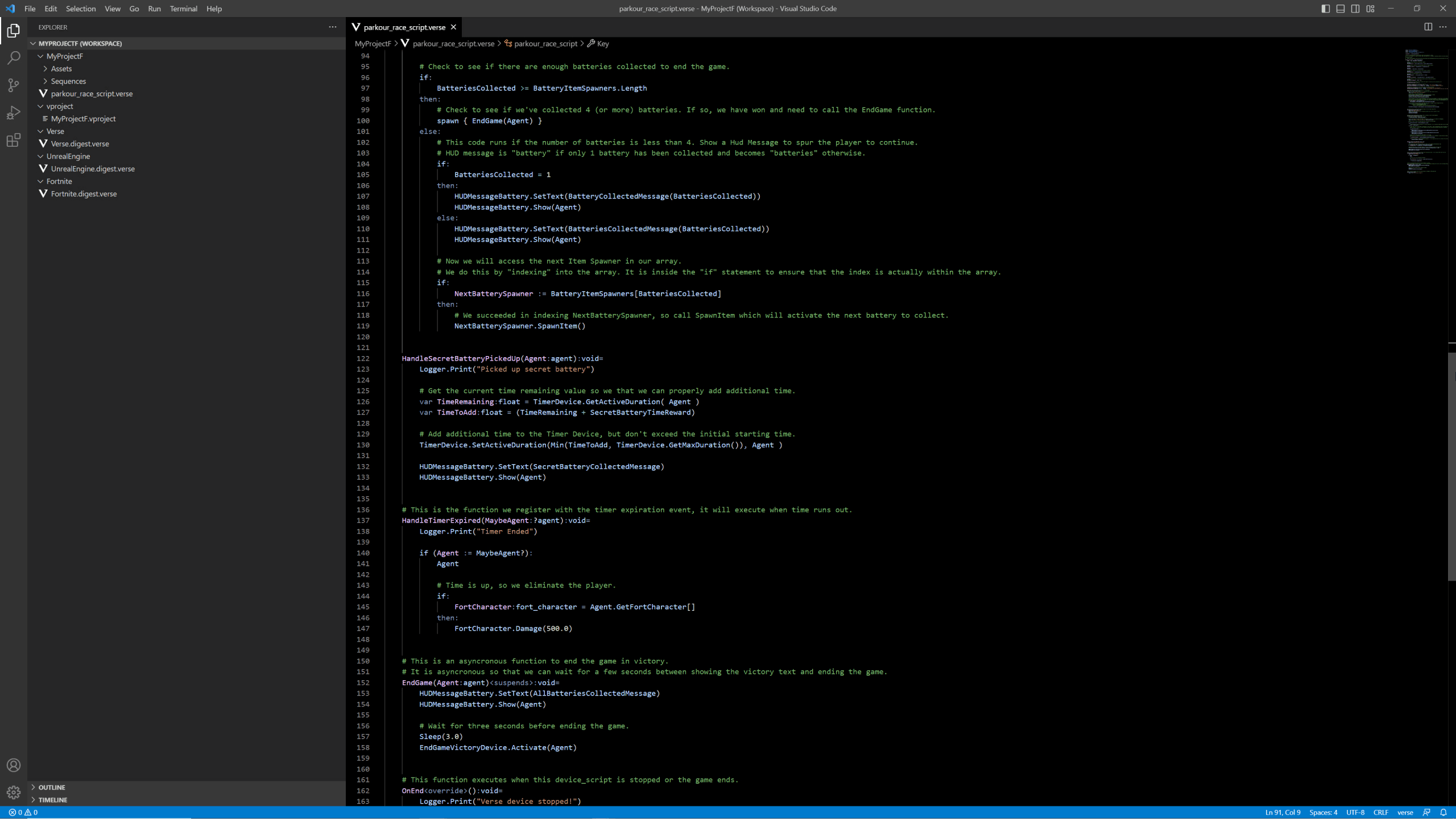
Task: Toggle the bottom Panel layout button
Action: pos(1341,9)
